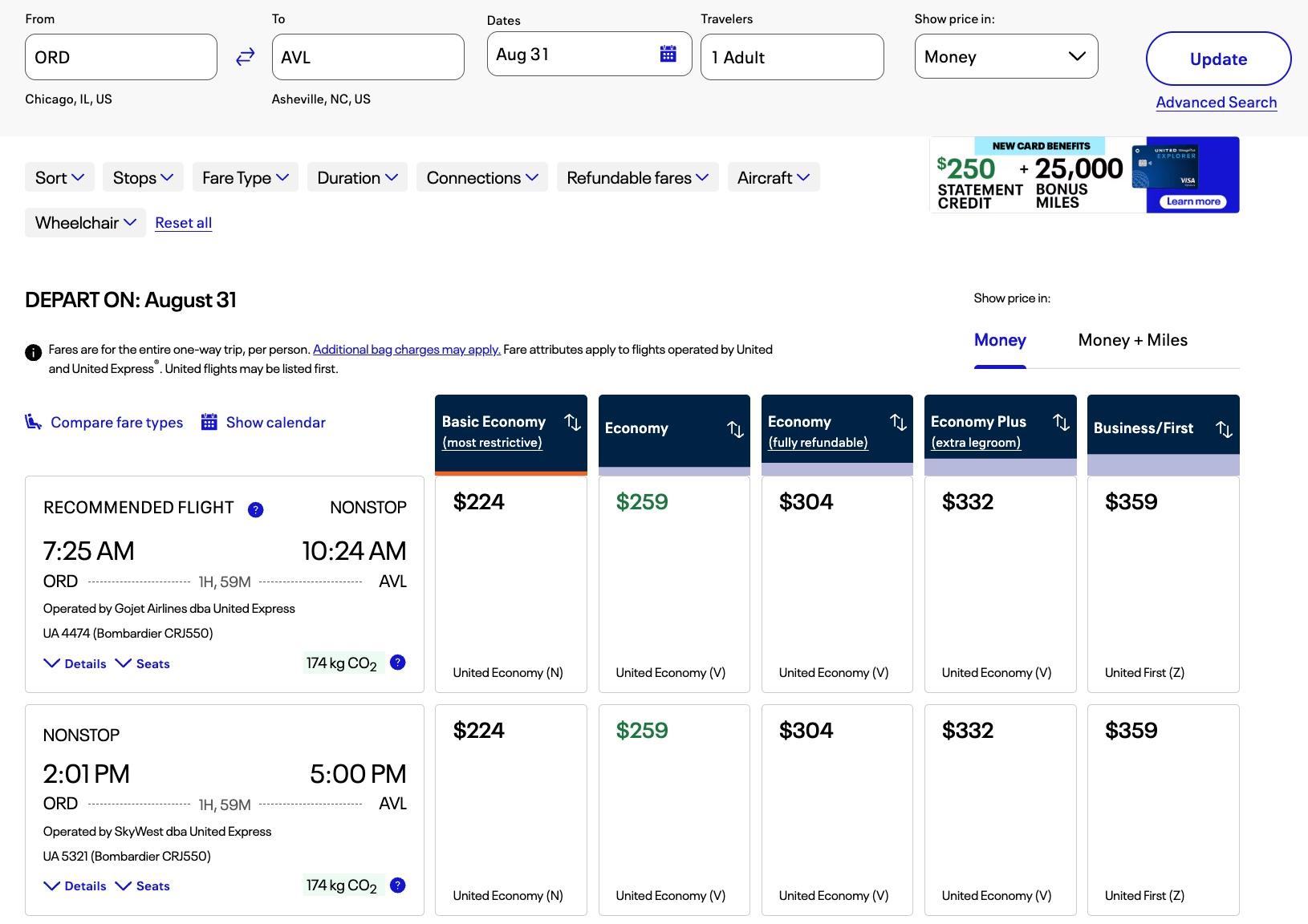Click UA 4474 (Bombardier CRJ550) text
1308x924 pixels.
(x=128, y=633)
